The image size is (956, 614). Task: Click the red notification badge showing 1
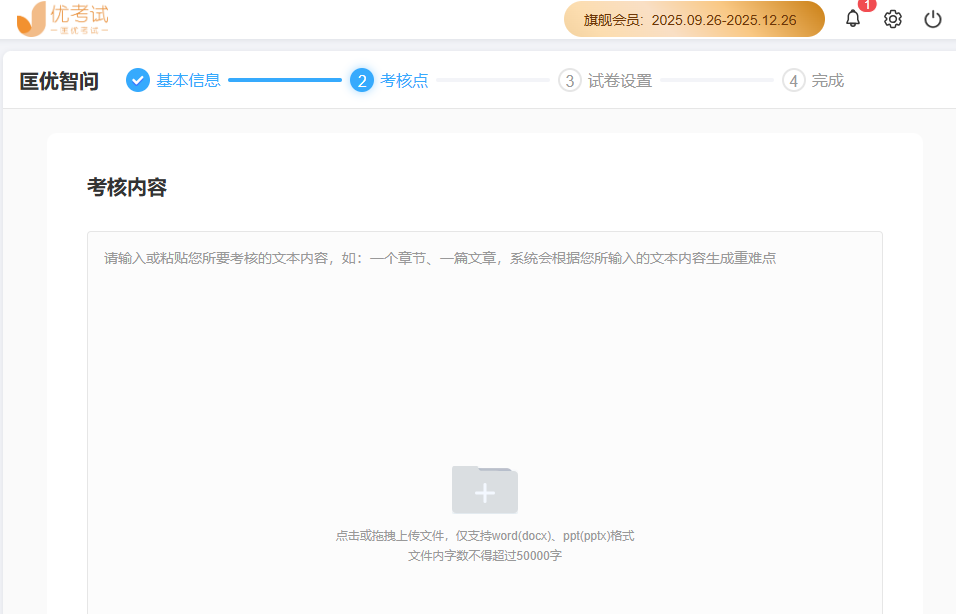click(866, 7)
